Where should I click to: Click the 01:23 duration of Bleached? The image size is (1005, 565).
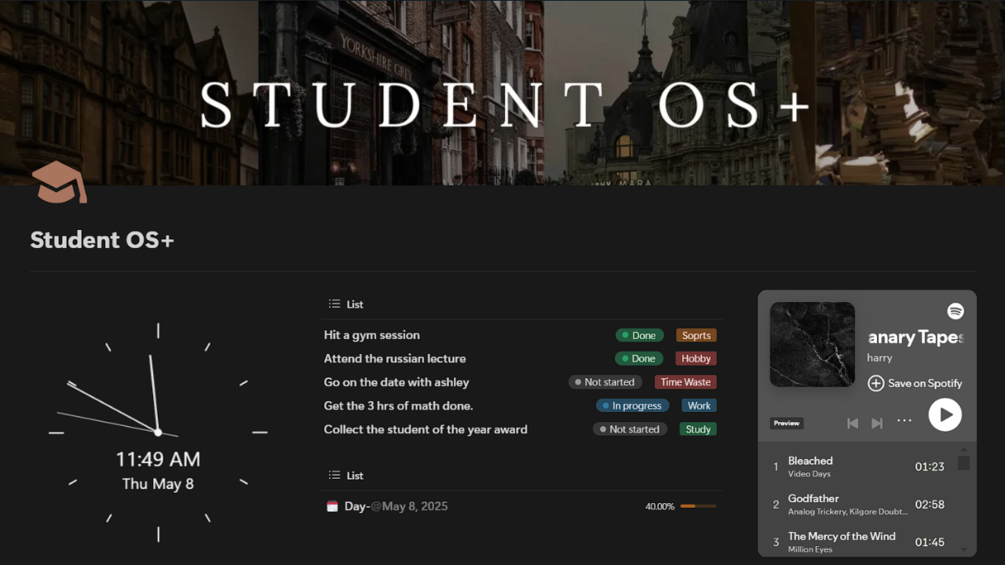(929, 467)
